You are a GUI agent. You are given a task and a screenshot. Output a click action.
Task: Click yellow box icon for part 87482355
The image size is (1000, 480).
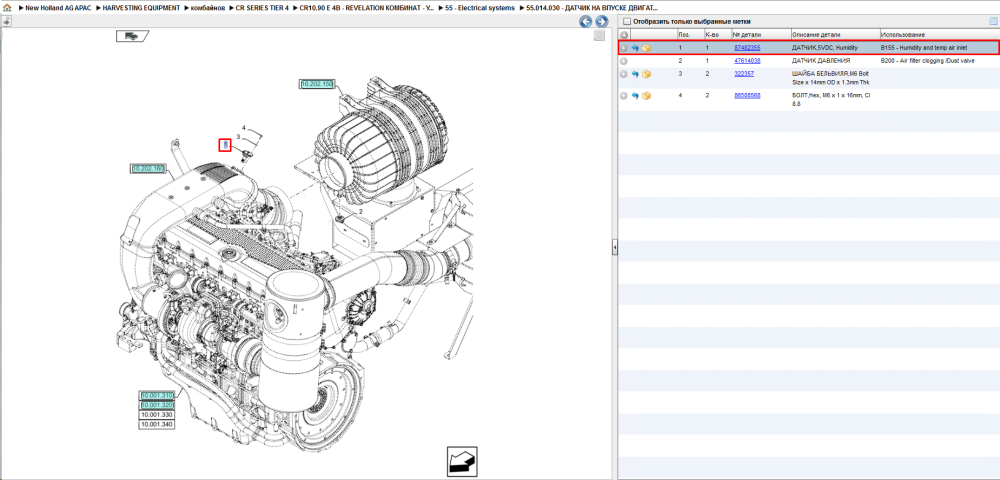pyautogui.click(x=647, y=48)
